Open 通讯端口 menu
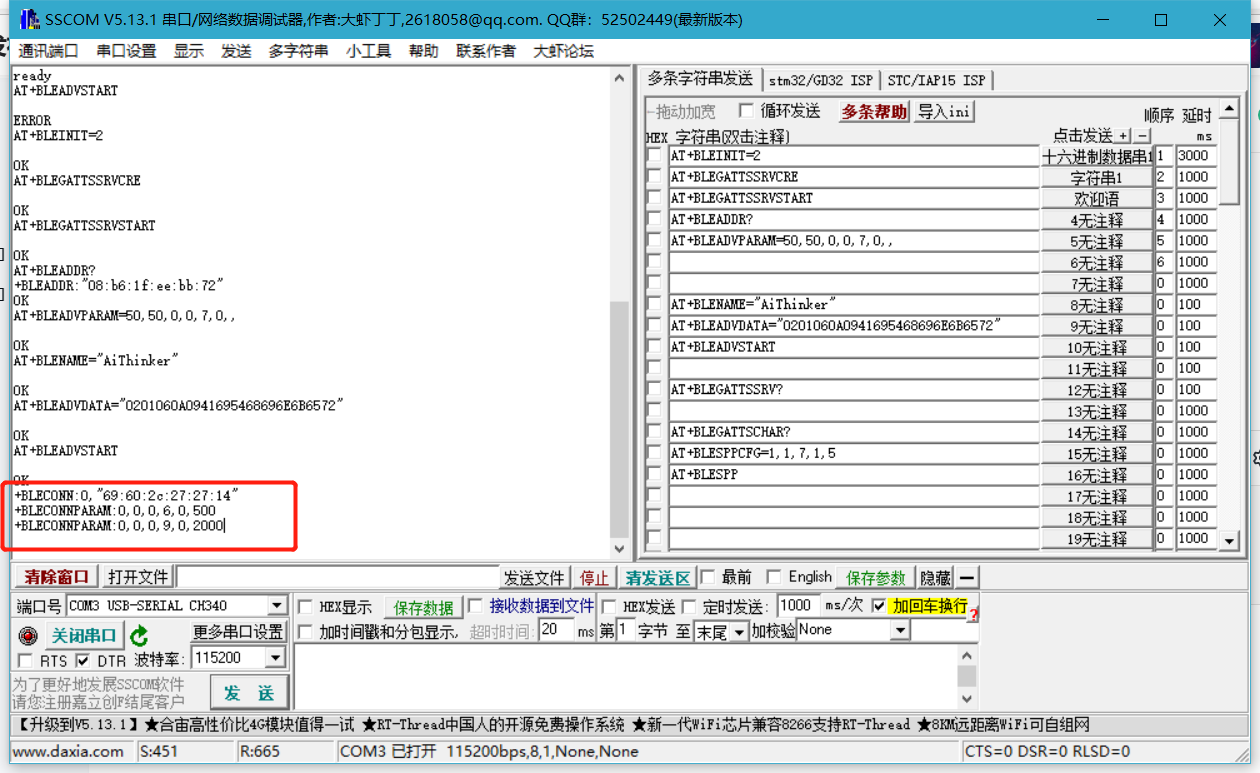The image size is (1260, 773). click(48, 51)
